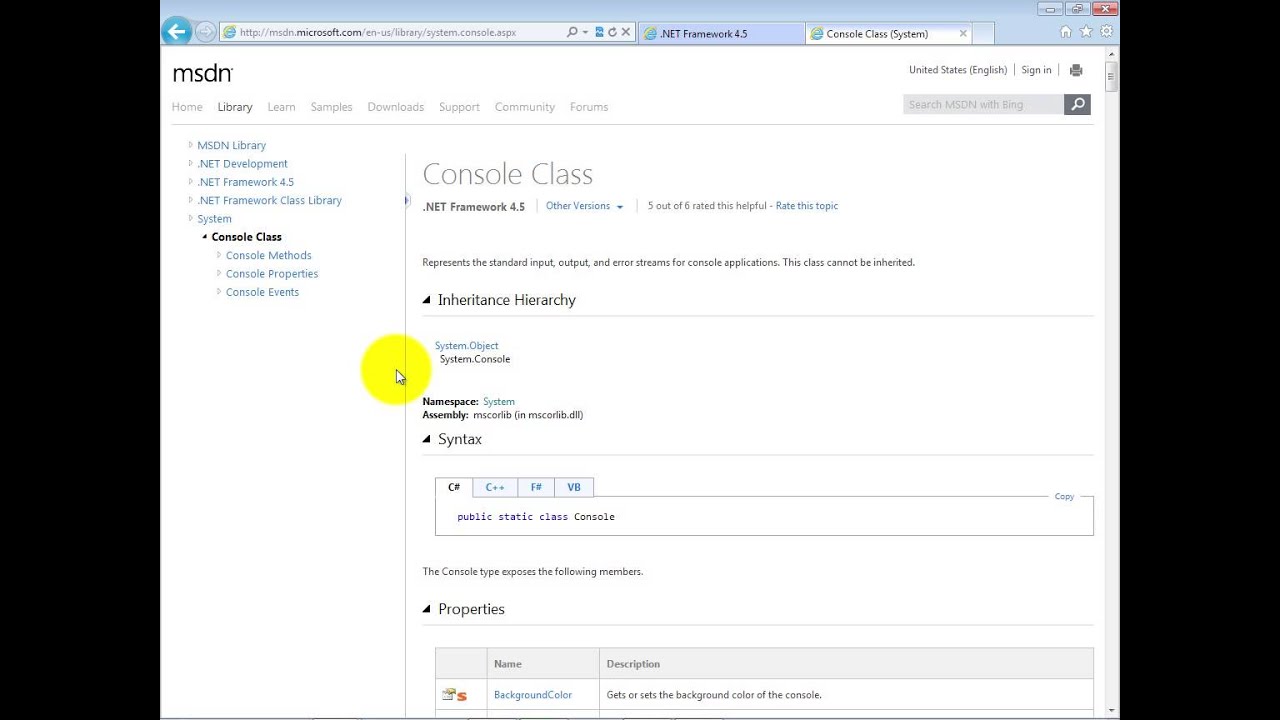This screenshot has width=1280, height=720.
Task: Select the Console Class (System) browser tab
Action: (x=888, y=33)
